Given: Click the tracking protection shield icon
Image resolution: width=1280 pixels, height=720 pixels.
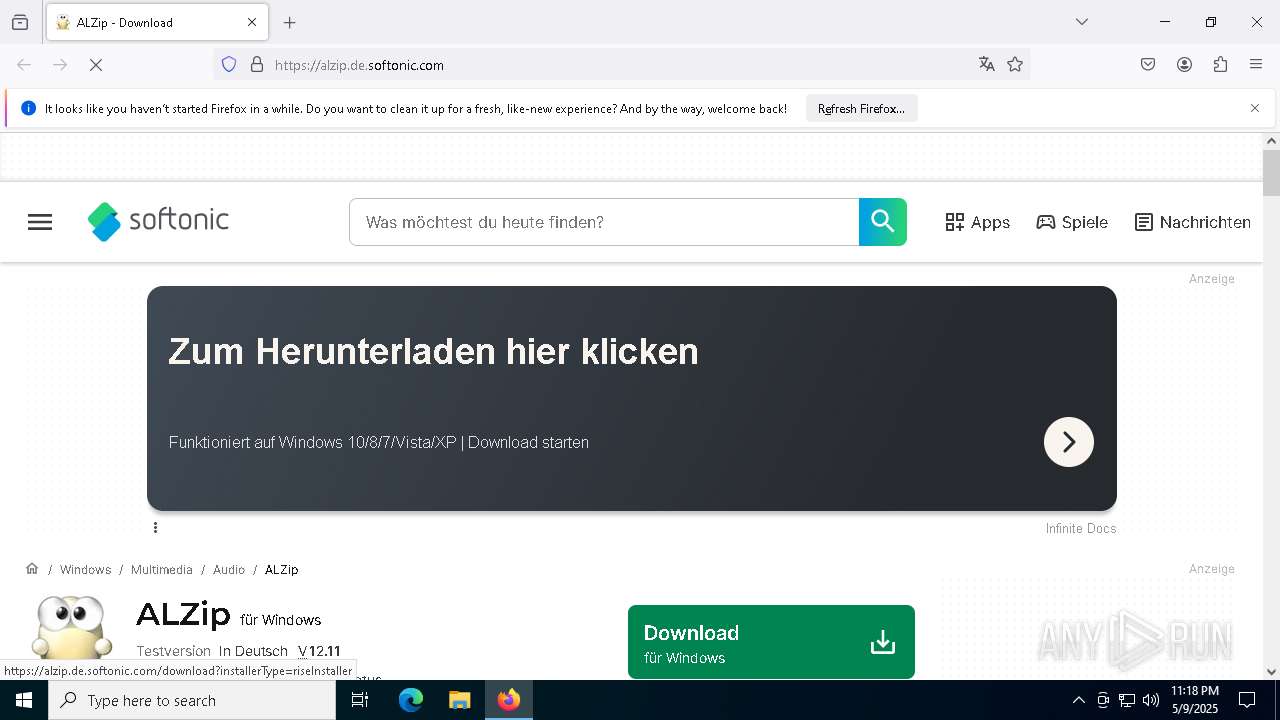Looking at the screenshot, I should click(229, 65).
